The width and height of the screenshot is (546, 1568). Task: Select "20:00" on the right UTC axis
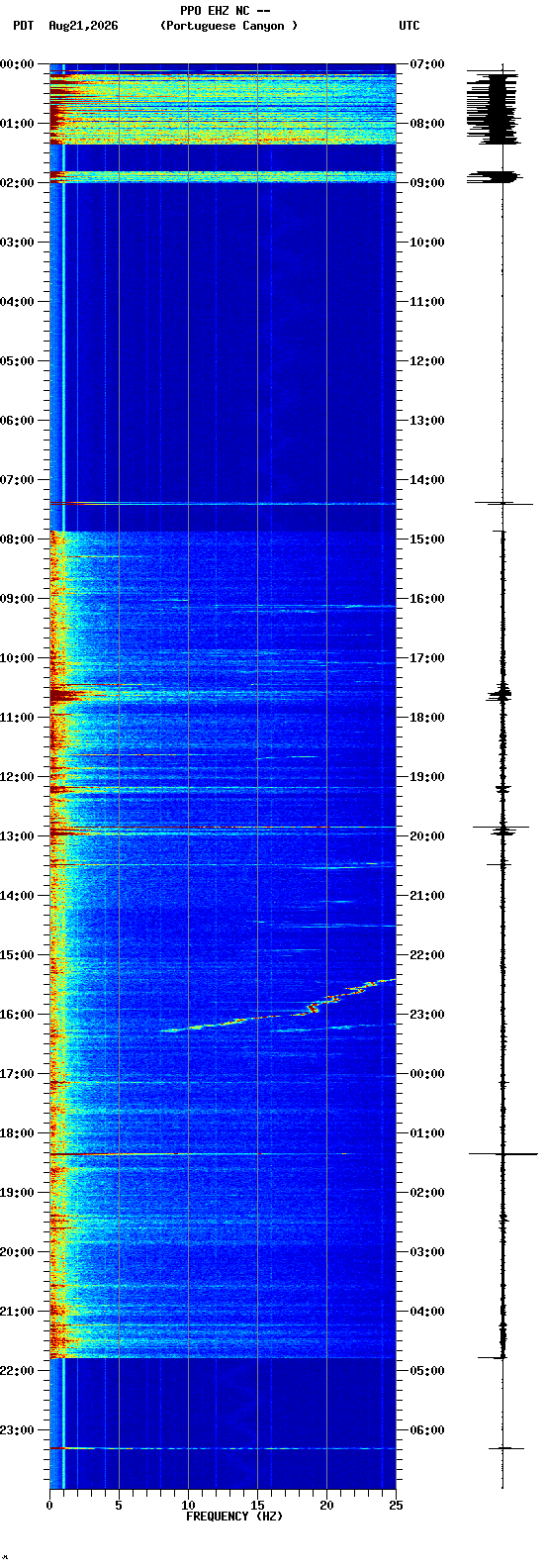427,835
